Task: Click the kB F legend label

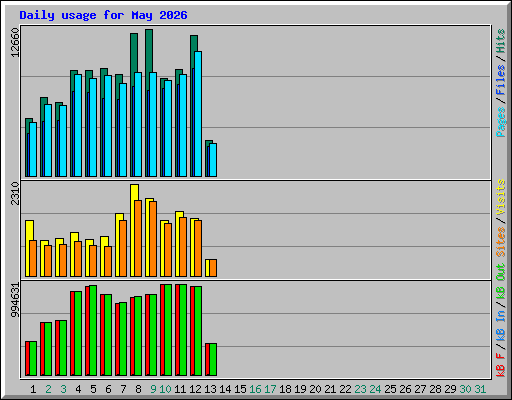Action: 501,365
